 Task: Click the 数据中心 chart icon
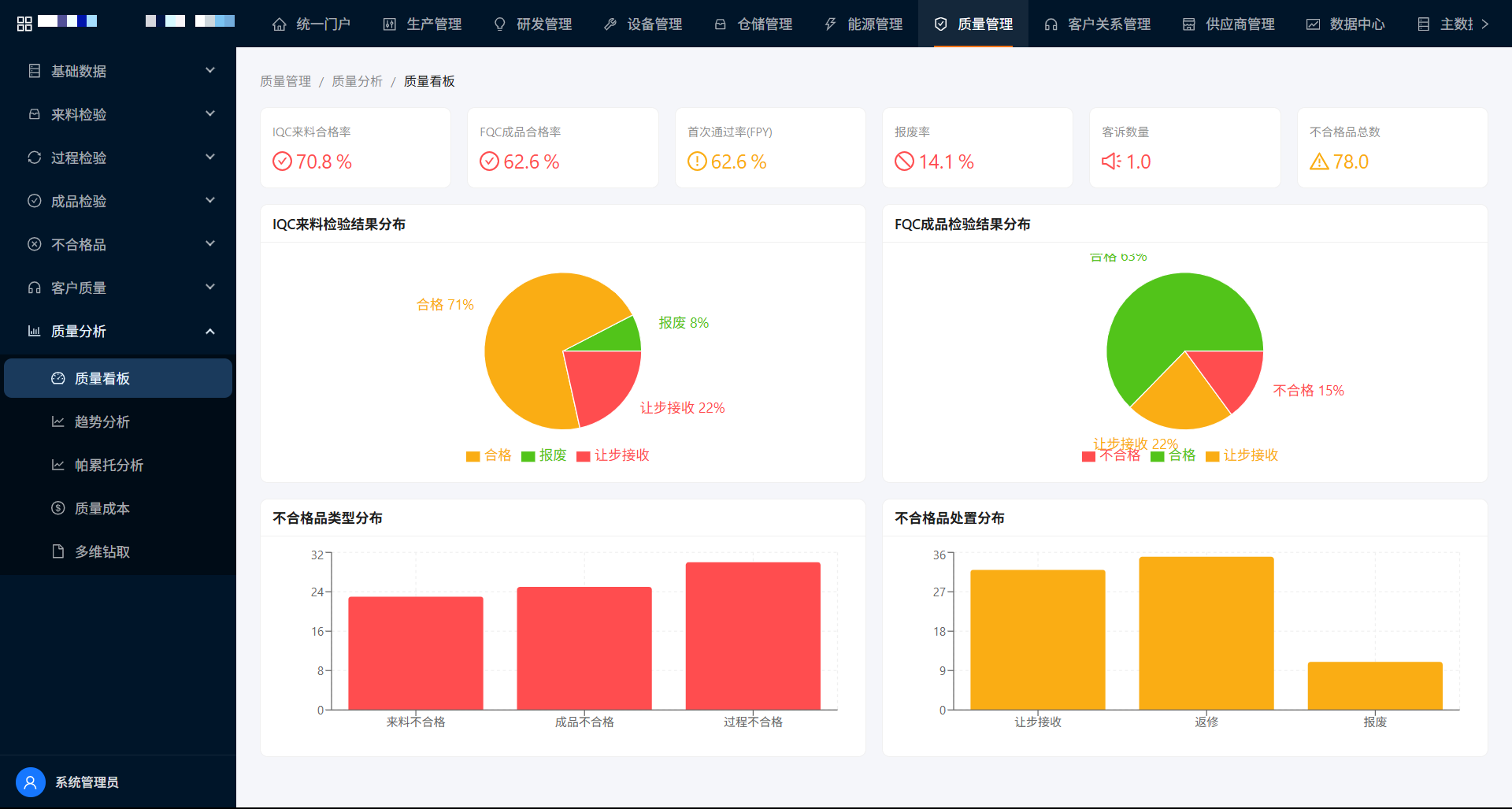(1313, 24)
